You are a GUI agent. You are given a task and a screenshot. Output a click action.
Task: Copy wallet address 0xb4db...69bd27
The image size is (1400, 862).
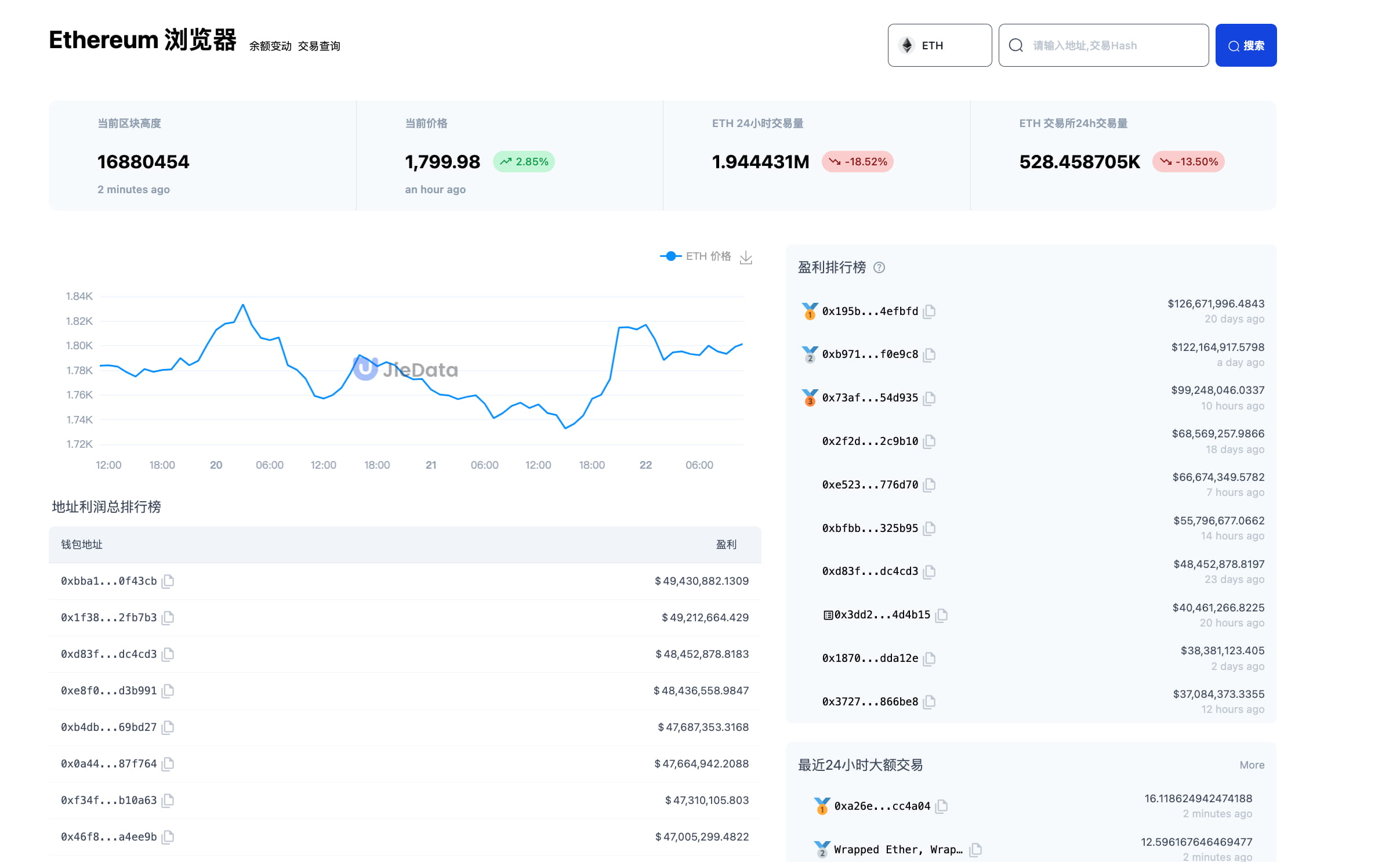click(168, 727)
